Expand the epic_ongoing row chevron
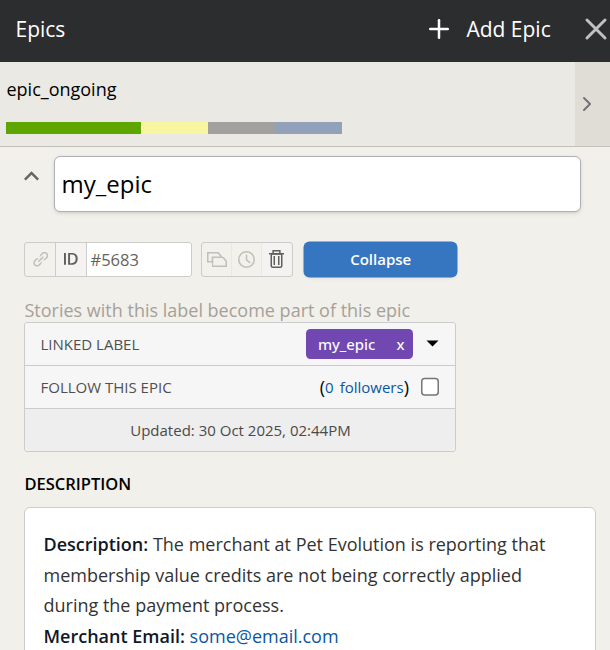Screen dimensions: 610x650 (x=587, y=104)
